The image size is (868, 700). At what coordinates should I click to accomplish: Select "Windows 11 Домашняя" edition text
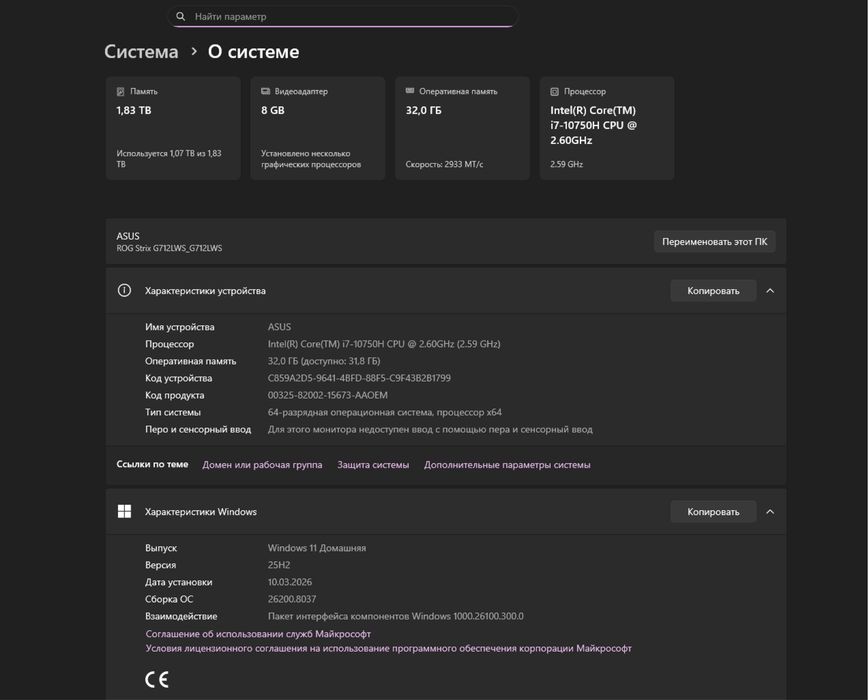click(317, 548)
